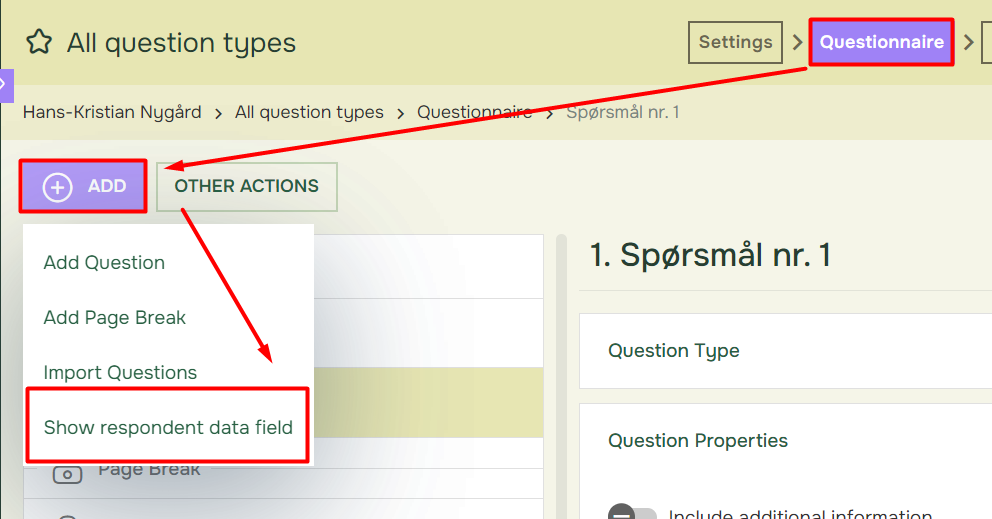Open the OTHER ACTIONS menu
The width and height of the screenshot is (992, 519).
point(247,187)
